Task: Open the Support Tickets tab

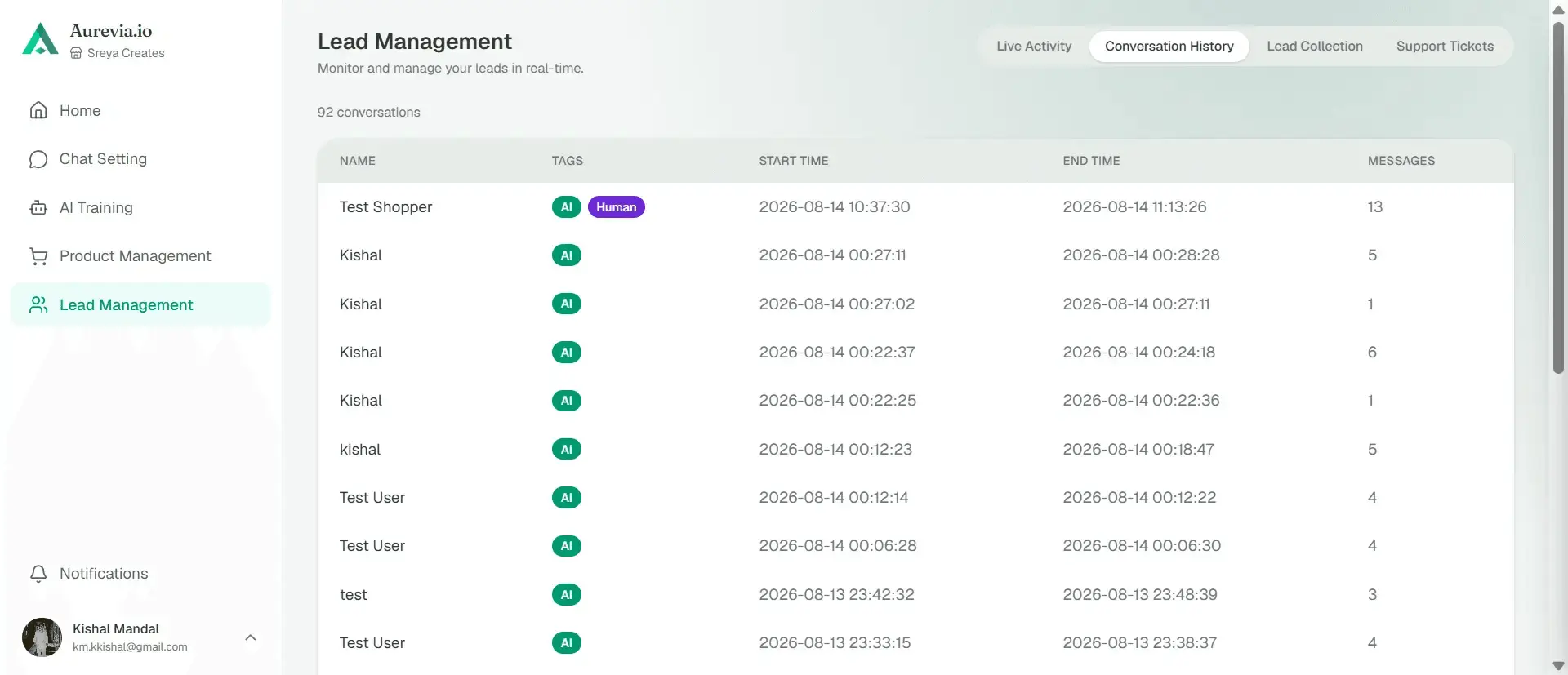Action: click(1445, 47)
